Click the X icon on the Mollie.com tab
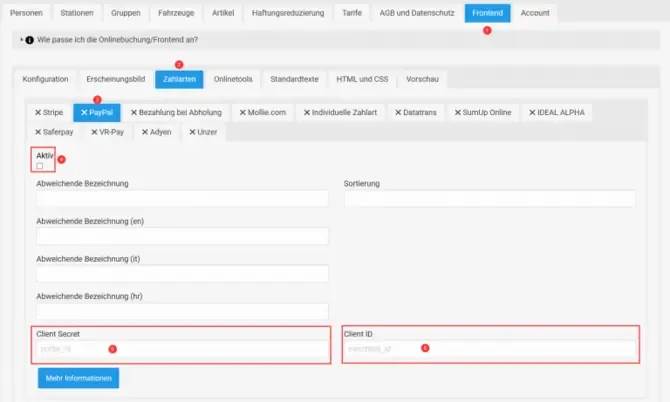Image resolution: width=670 pixels, height=402 pixels. pos(243,112)
